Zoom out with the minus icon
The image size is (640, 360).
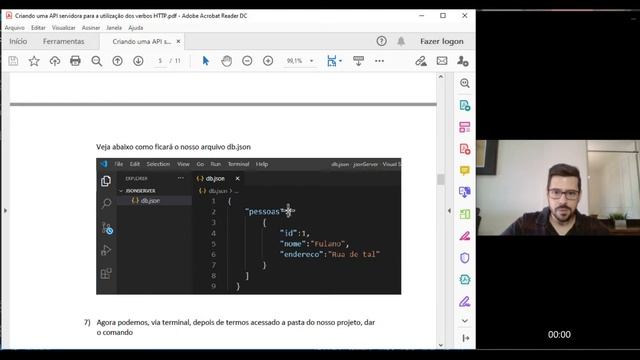[x=247, y=61]
